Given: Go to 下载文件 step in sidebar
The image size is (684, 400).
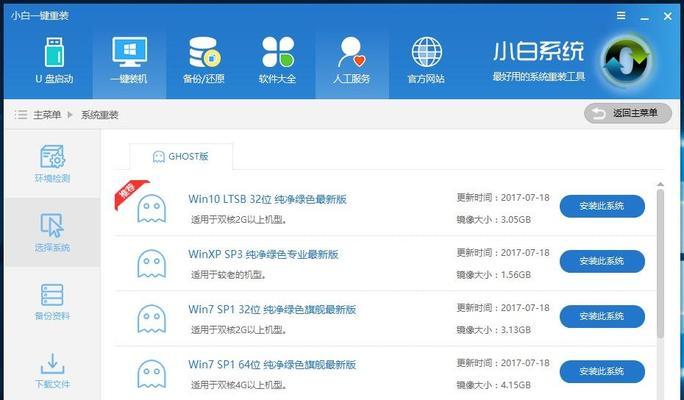Looking at the screenshot, I should [52, 371].
